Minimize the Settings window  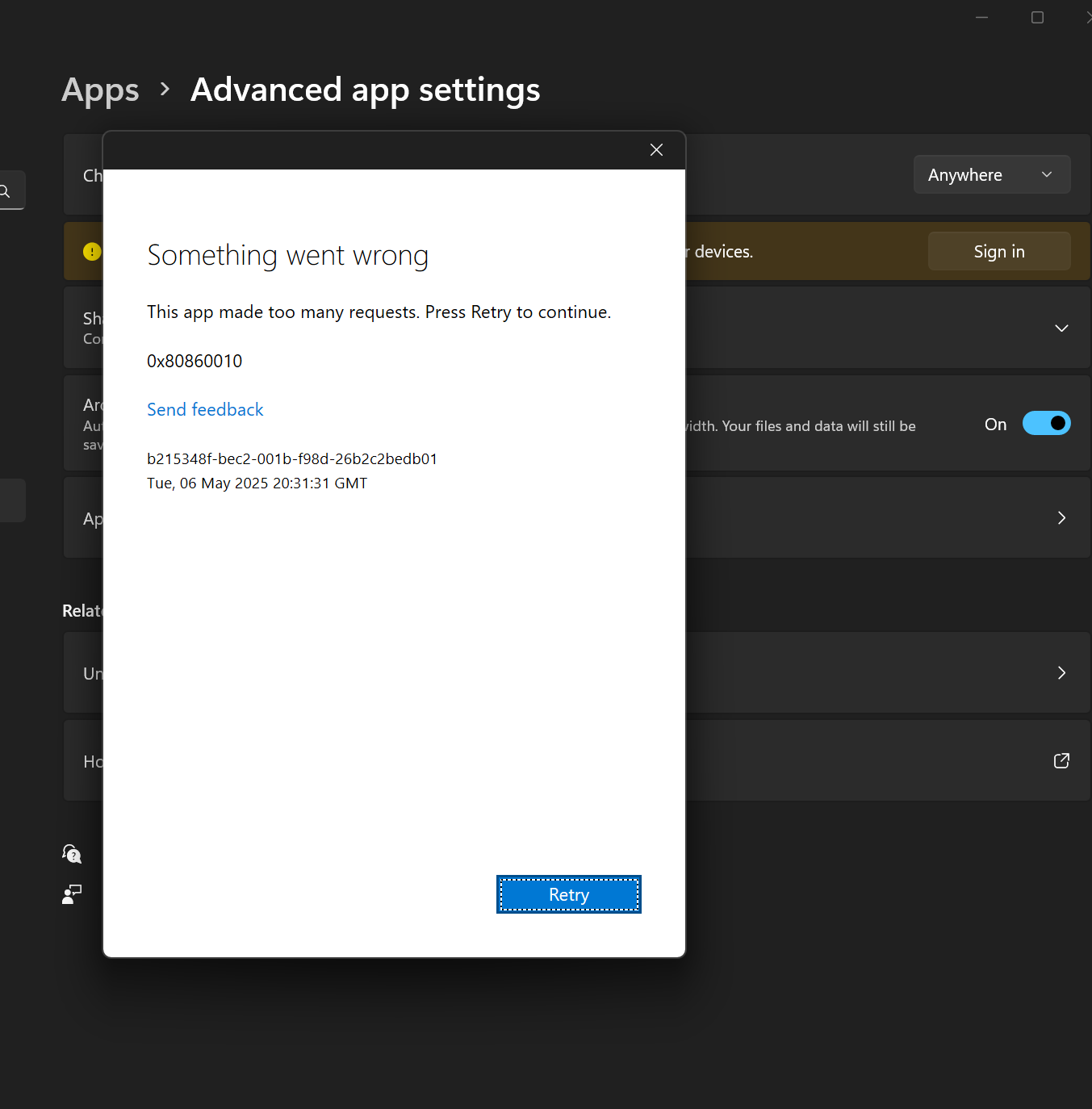(x=981, y=17)
